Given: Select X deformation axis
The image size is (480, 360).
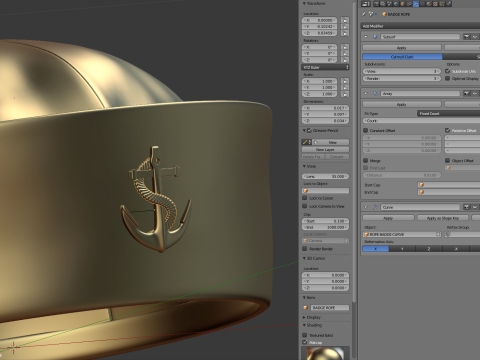Looking at the screenshot, I should click(x=376, y=248).
